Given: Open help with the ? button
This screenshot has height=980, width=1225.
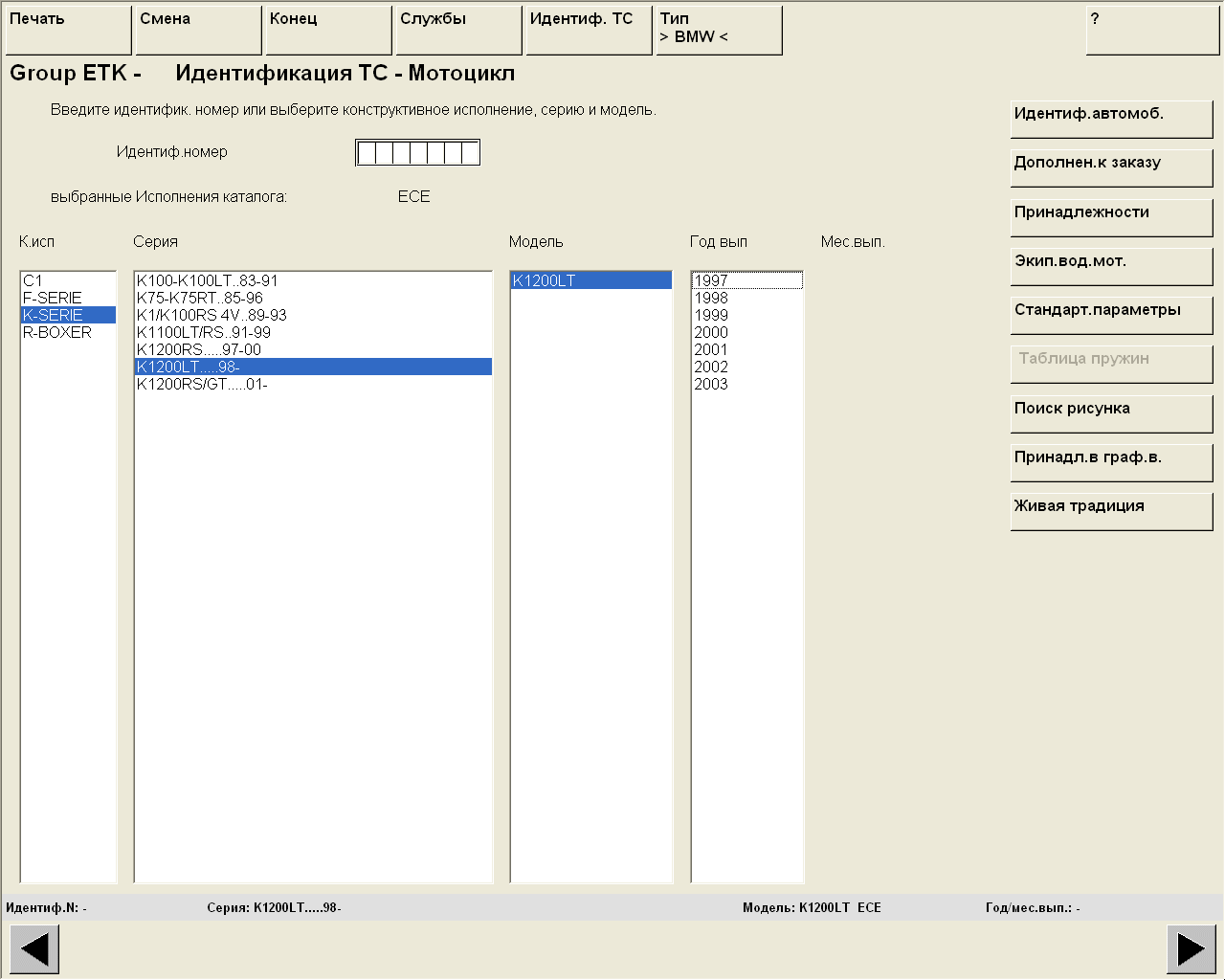Looking at the screenshot, I should pyautogui.click(x=1152, y=31).
